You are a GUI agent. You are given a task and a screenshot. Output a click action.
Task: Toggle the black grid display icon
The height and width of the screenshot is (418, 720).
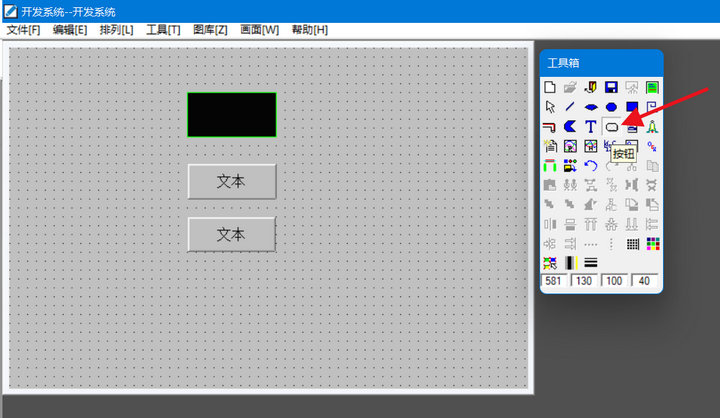coord(632,243)
